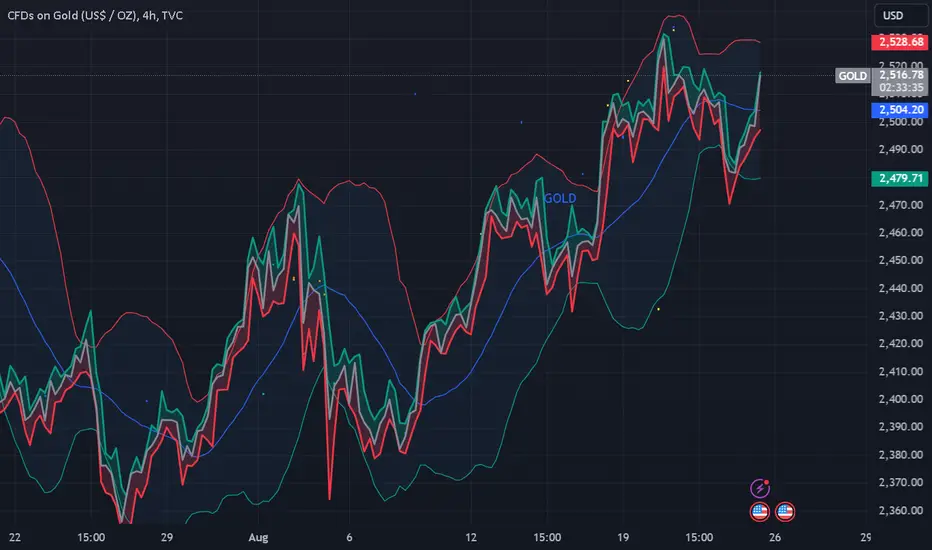Screen dimensions: 932x550
Task: Click the 2,490.00 price axis level
Action: click(901, 149)
